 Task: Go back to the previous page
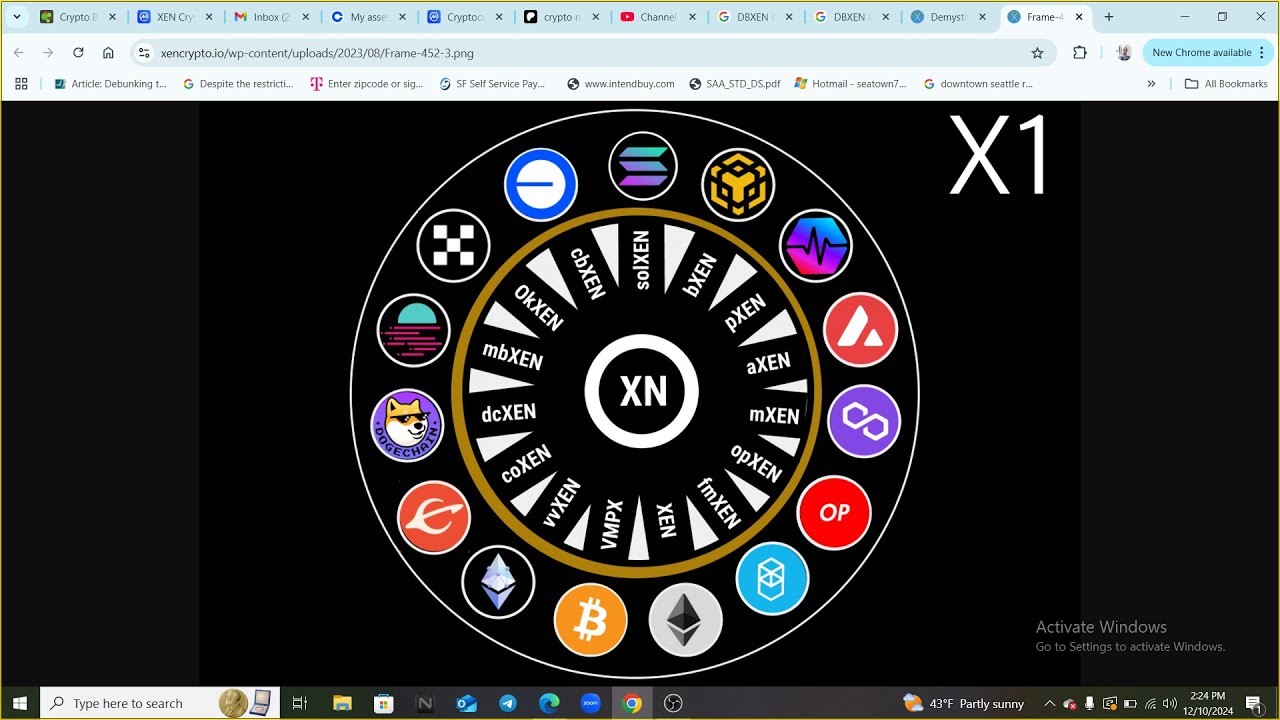tap(18, 53)
